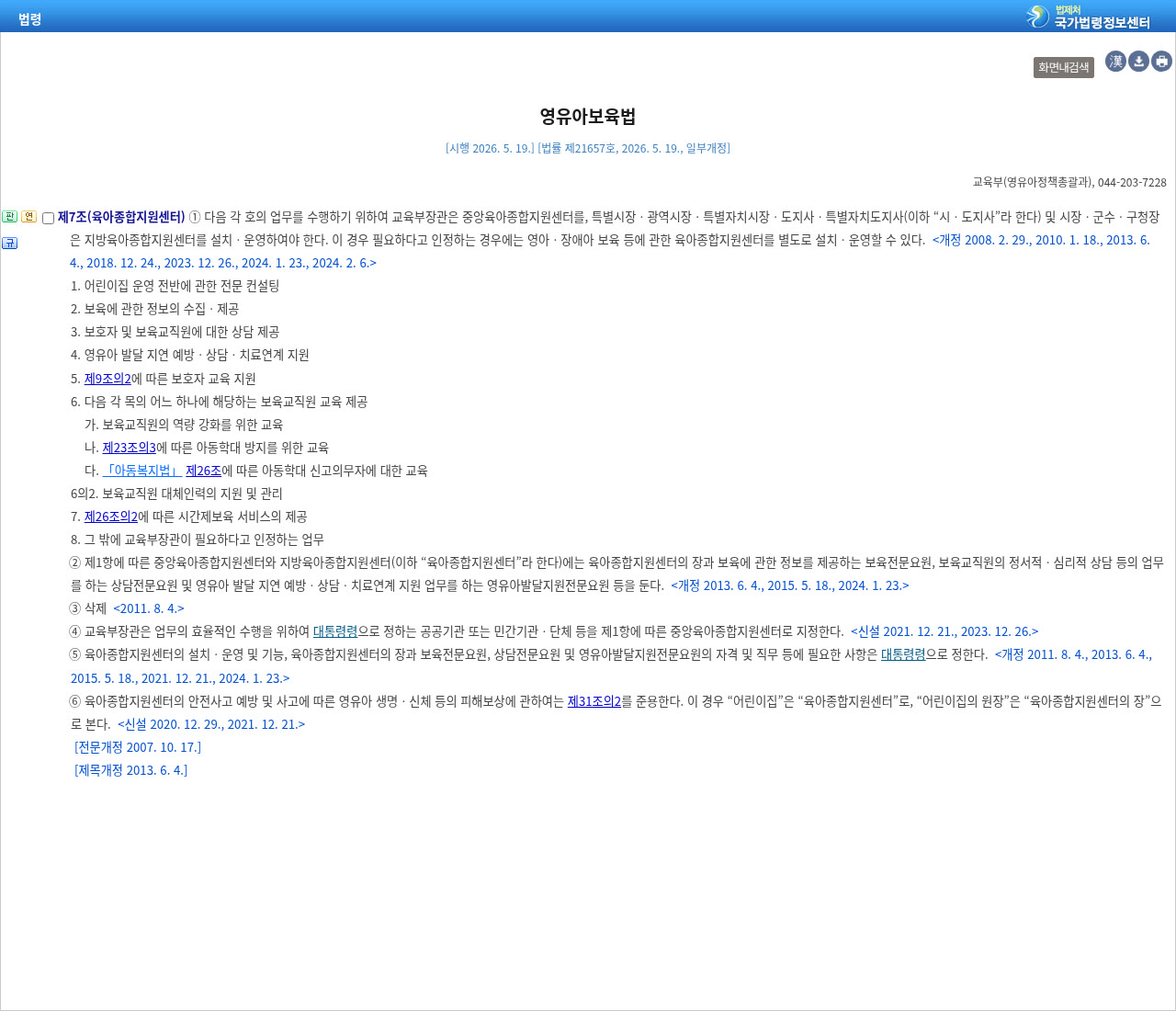Click the 영유아보육법 law title
Image resolution: width=1176 pixels, height=1011 pixels.
(588, 116)
